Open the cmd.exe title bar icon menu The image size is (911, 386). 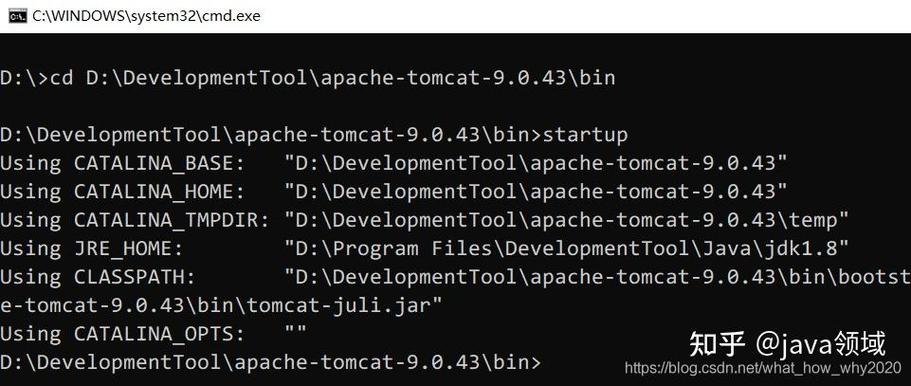(17, 16)
